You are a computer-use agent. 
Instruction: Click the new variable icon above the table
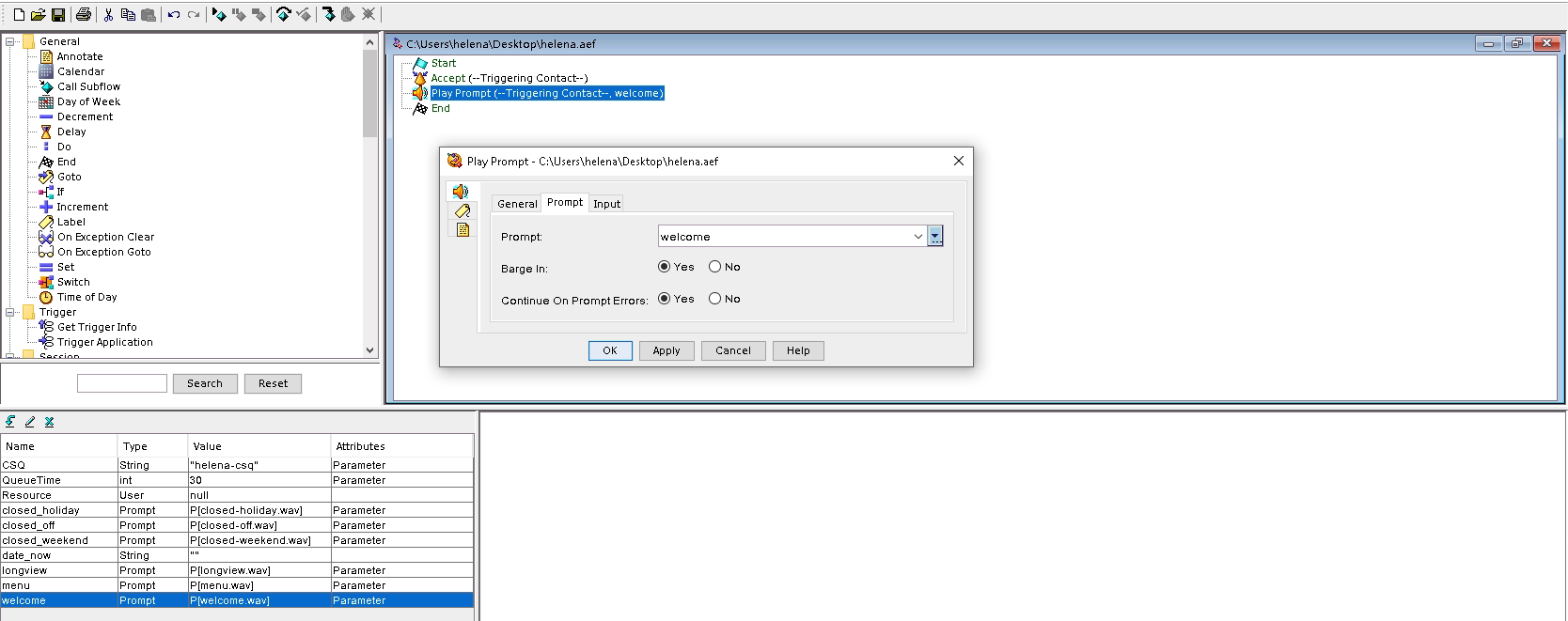[x=10, y=422]
